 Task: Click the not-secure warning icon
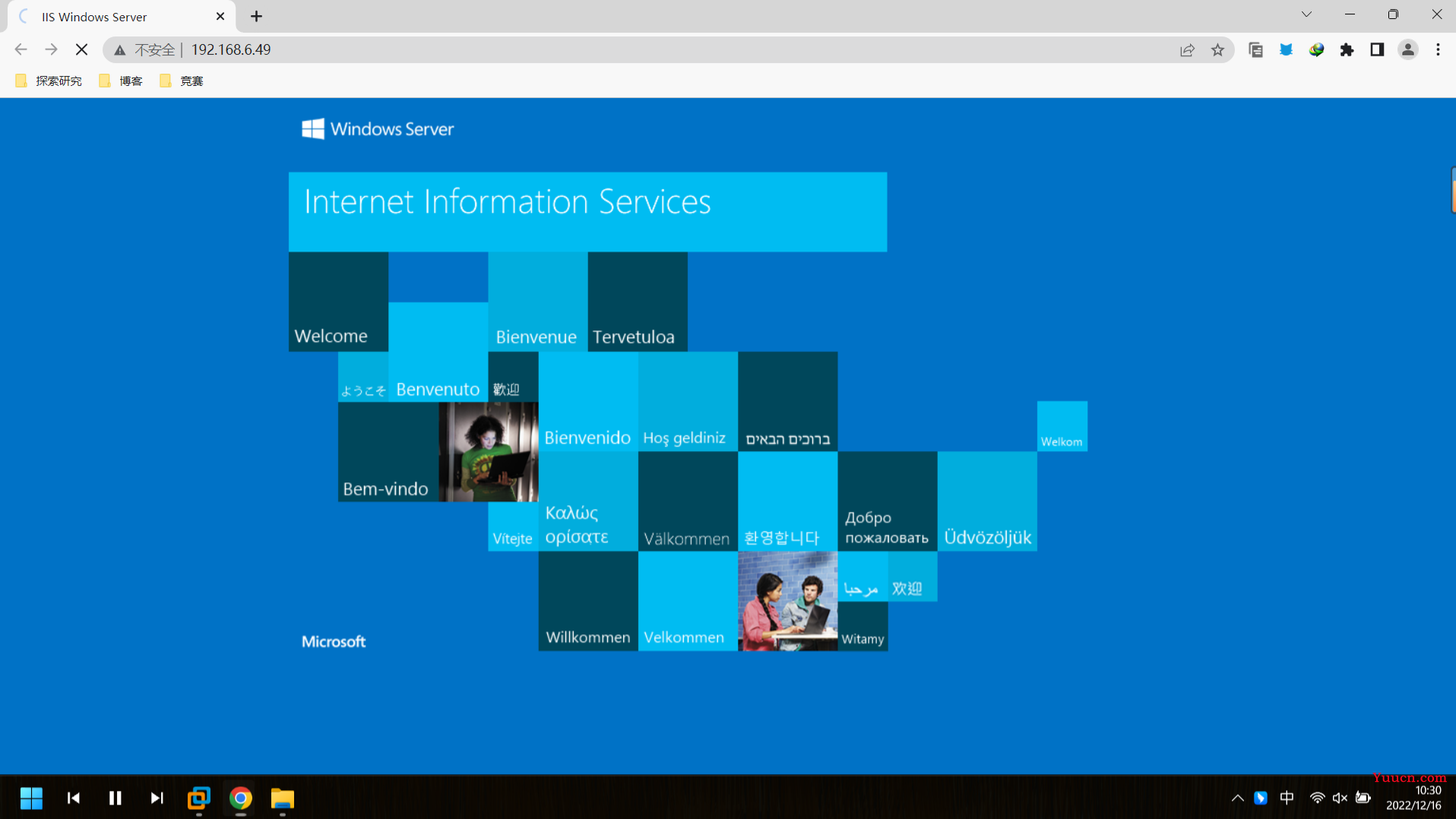(120, 50)
